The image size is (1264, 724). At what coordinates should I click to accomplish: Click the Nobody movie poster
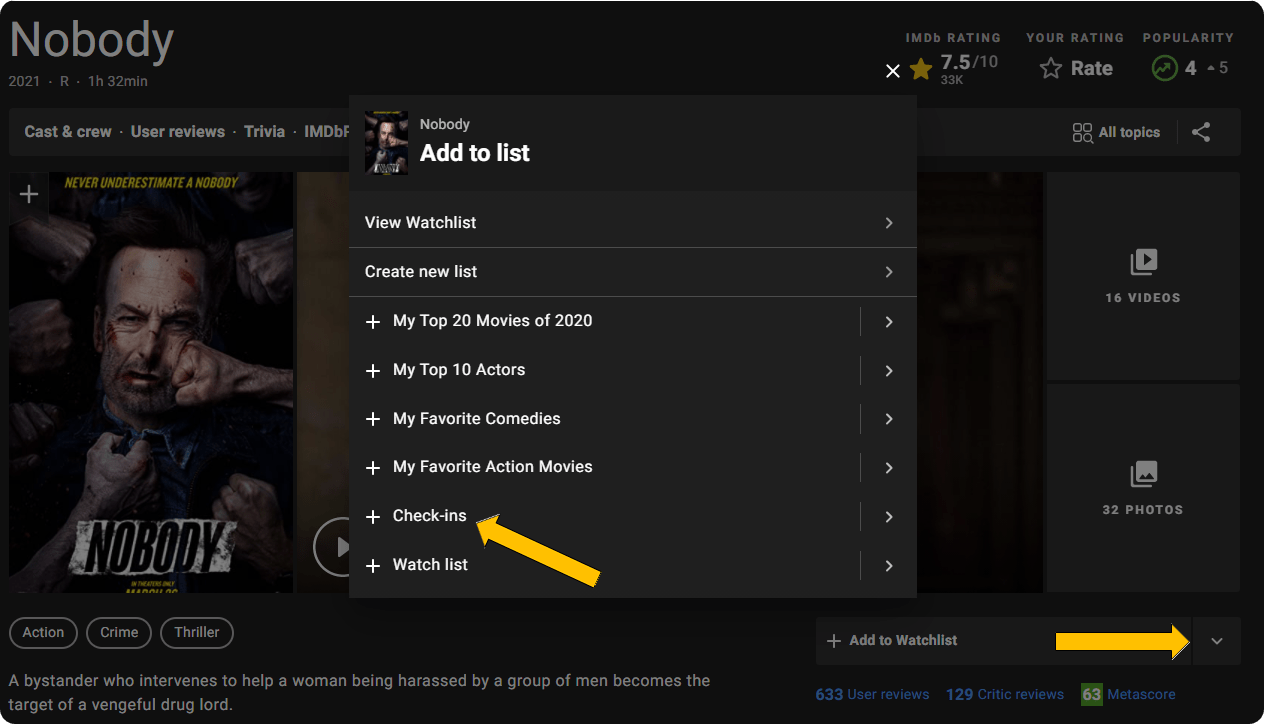pyautogui.click(x=151, y=382)
